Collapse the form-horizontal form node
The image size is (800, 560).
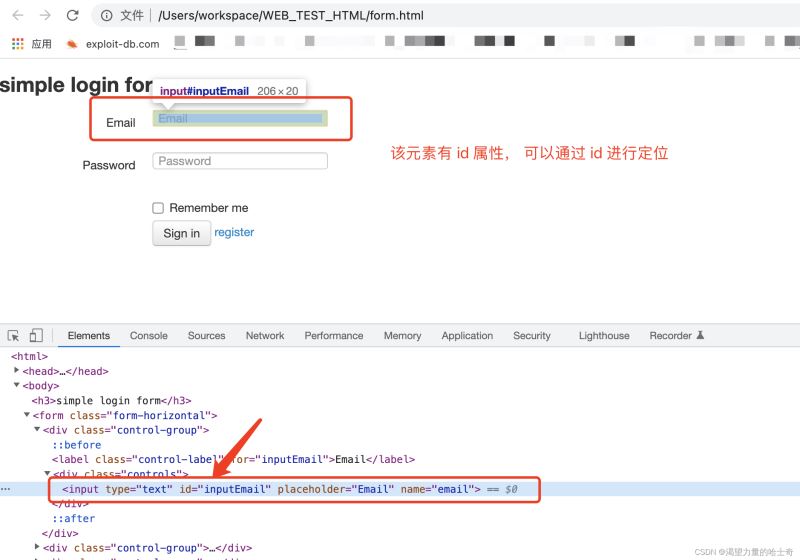[x=27, y=415]
